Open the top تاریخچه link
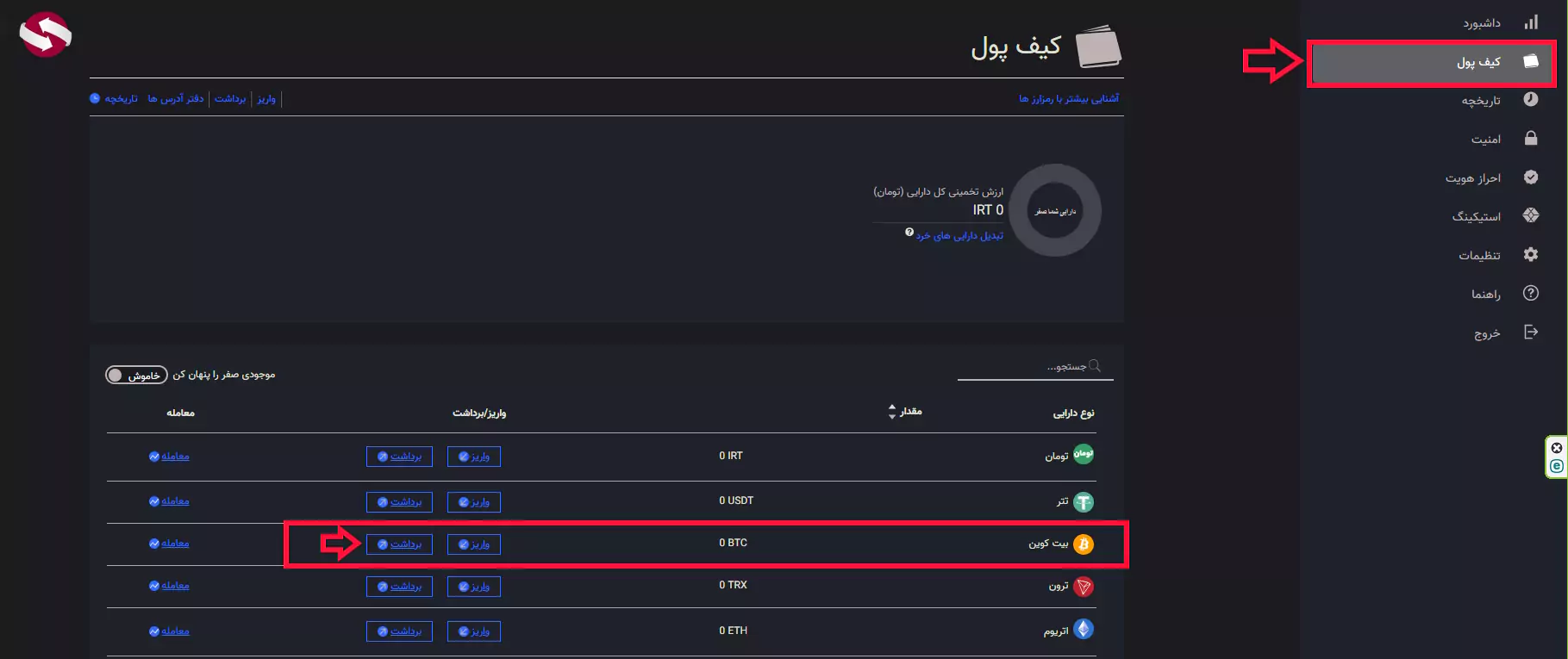The width and height of the screenshot is (1568, 659). (122, 99)
